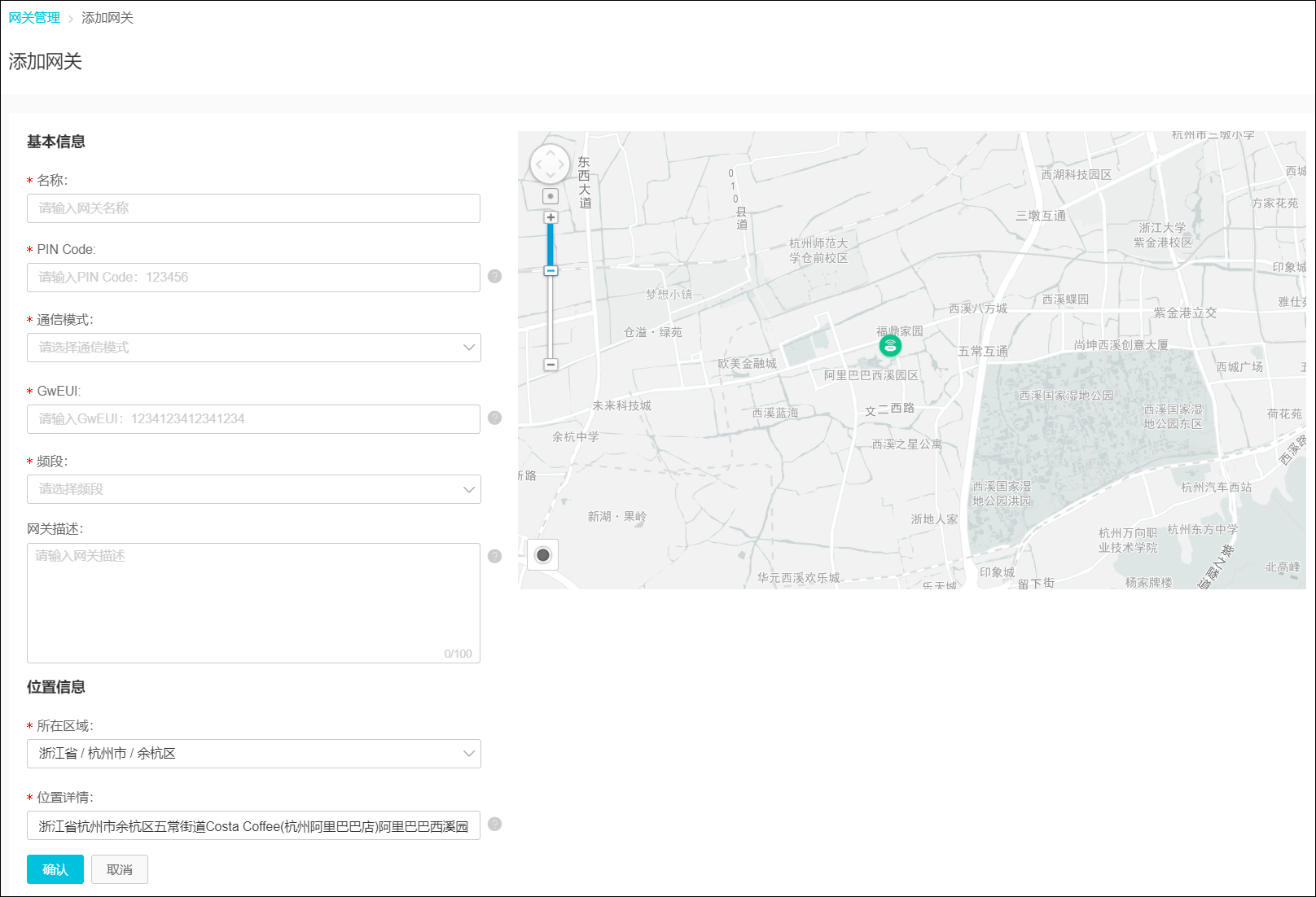Click 添加网关 breadcrumb text
The image size is (1316, 897).
tap(107, 18)
